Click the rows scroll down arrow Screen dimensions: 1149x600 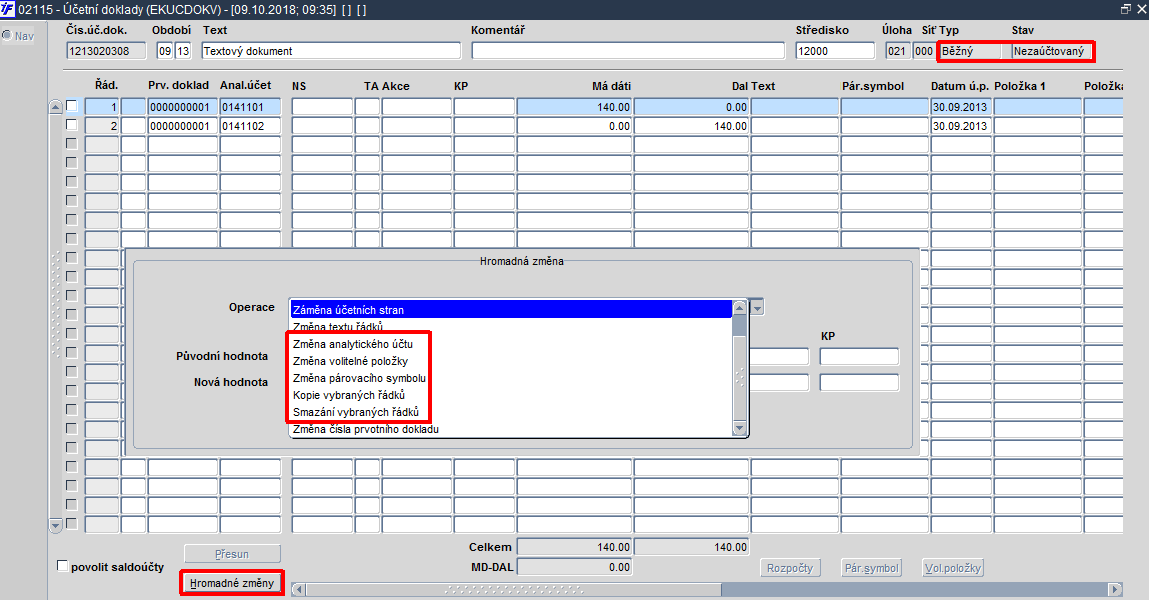pyautogui.click(x=56, y=525)
